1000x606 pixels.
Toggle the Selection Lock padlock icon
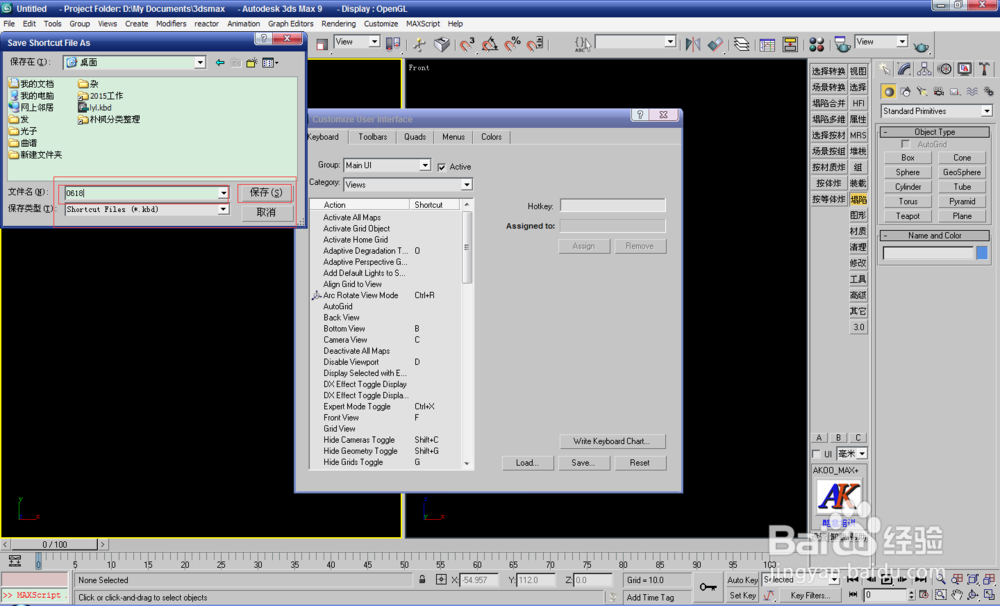point(422,580)
